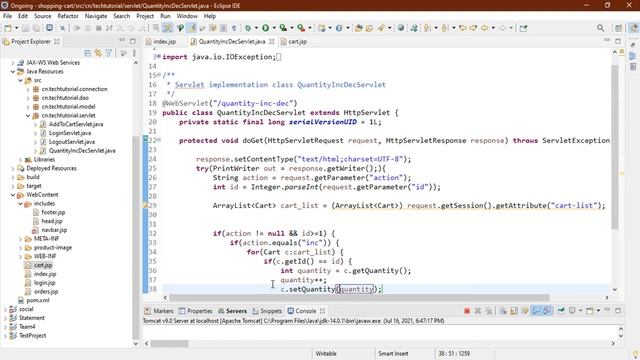Open the Run button dropdown arrow

pyautogui.click(x=274, y=28)
